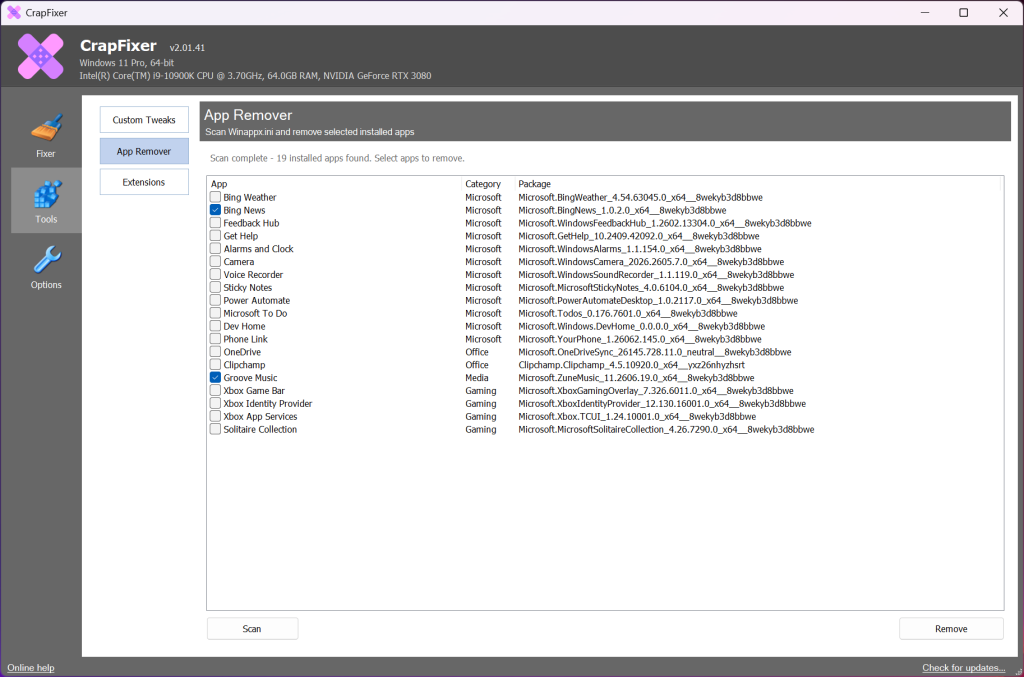Click the Clipchamp.Clipchamp package entry
Image resolution: width=1024 pixels, height=677 pixels.
tap(631, 365)
